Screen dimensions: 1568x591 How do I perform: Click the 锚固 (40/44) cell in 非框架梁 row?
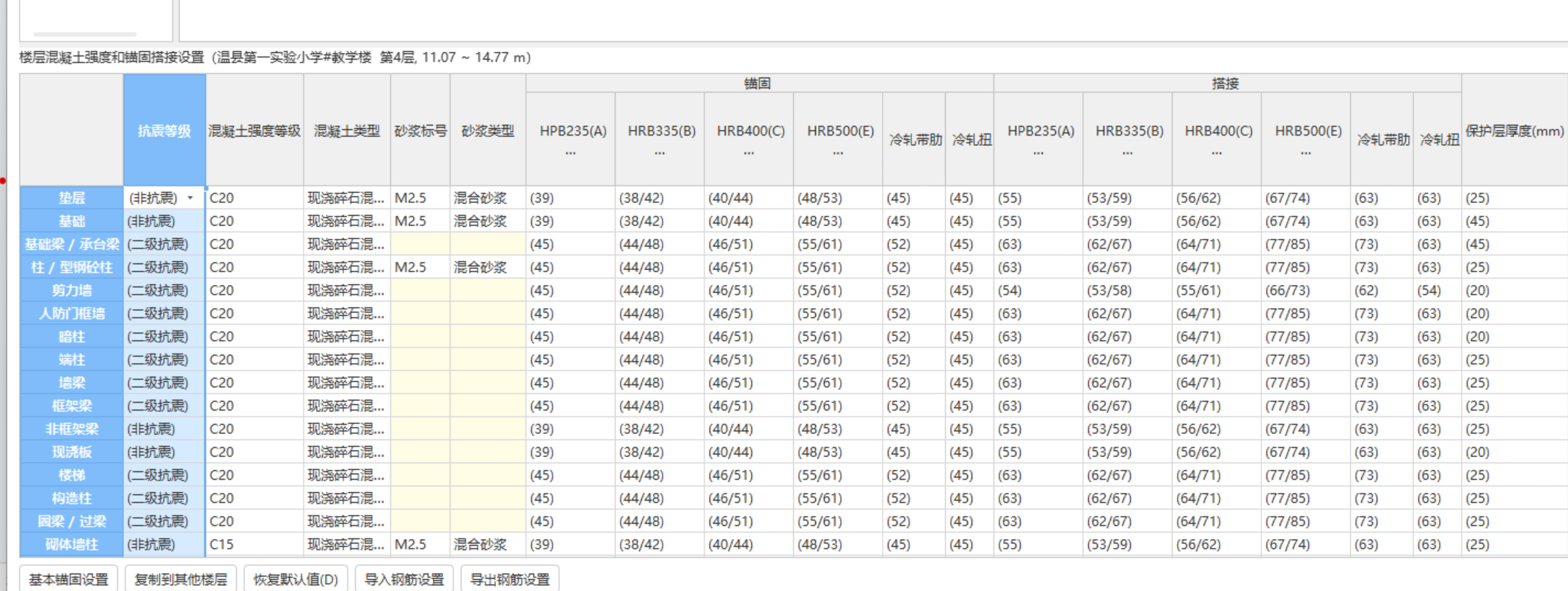748,429
